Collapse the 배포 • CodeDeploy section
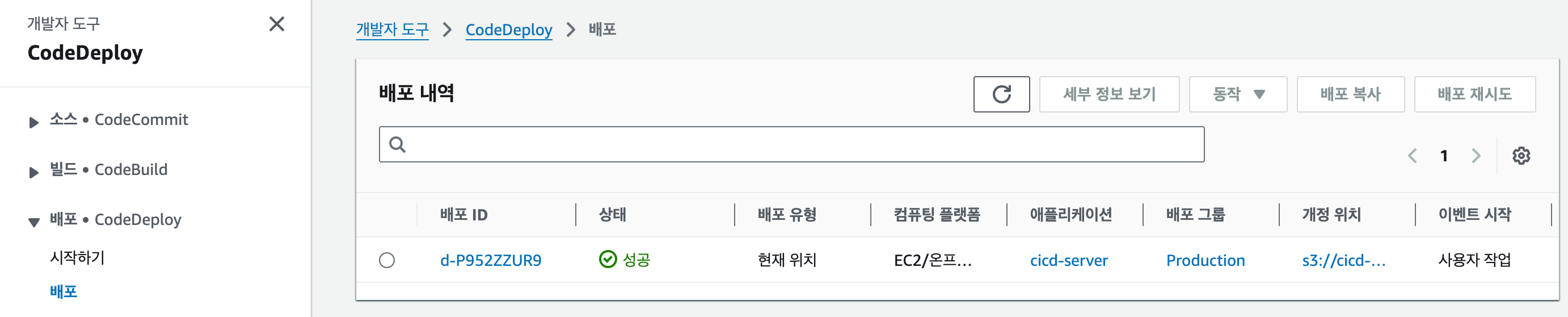This screenshot has width=1568, height=317. pos(34,222)
